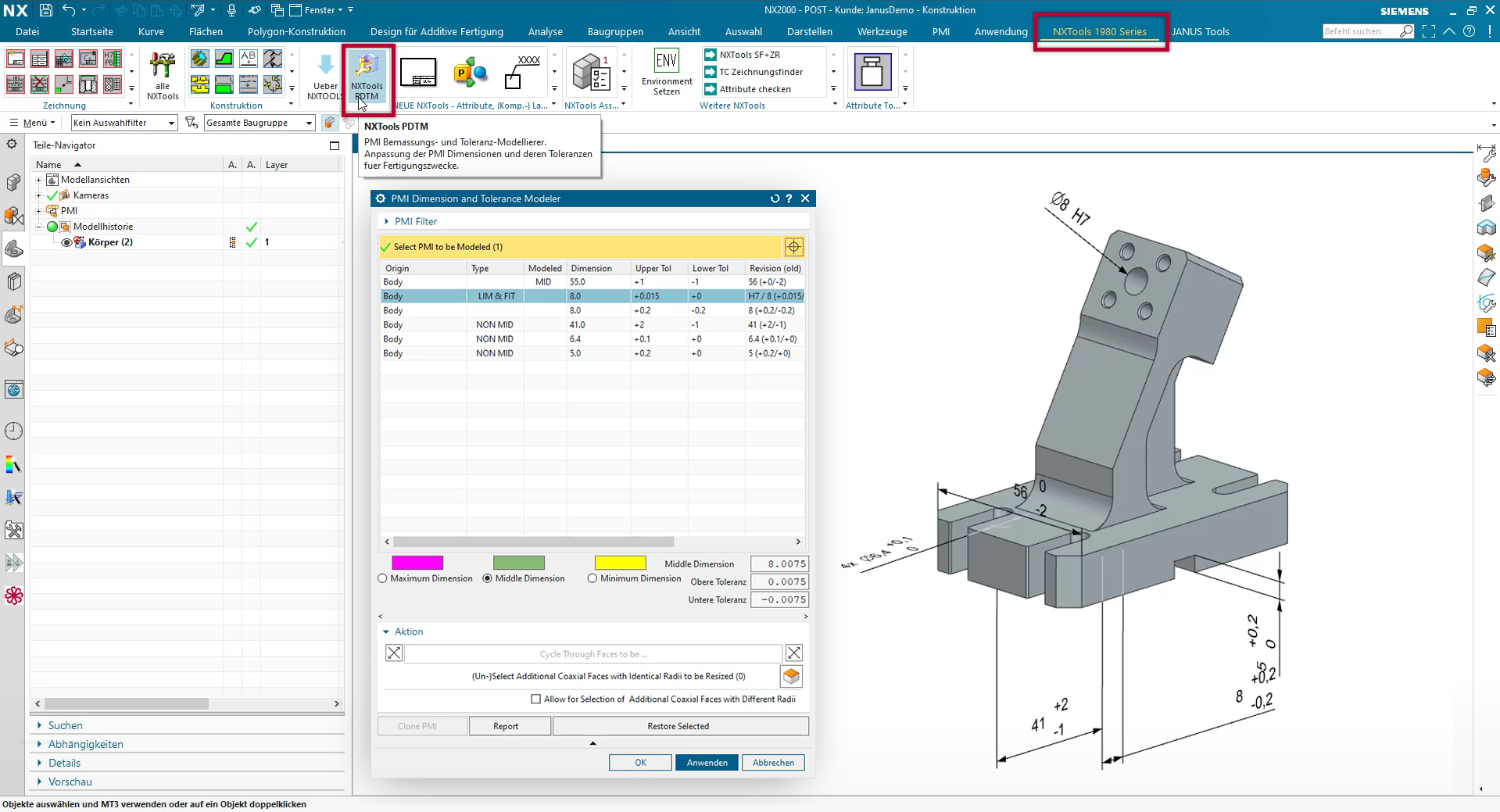
Task: Launch the NXTools PDTM tool
Action: click(x=367, y=76)
